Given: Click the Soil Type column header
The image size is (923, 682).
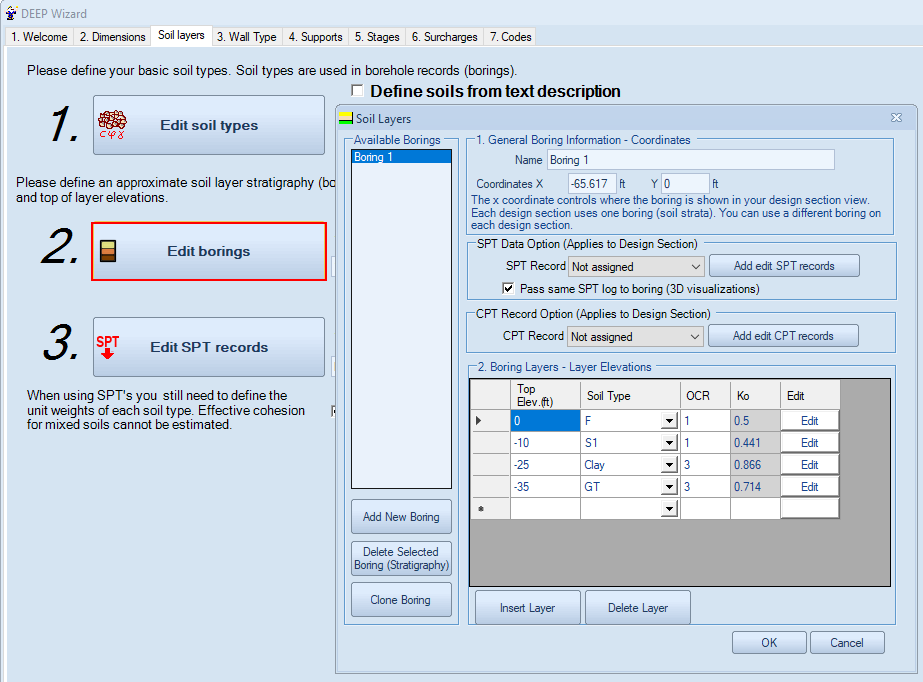Looking at the screenshot, I should pyautogui.click(x=630, y=395).
